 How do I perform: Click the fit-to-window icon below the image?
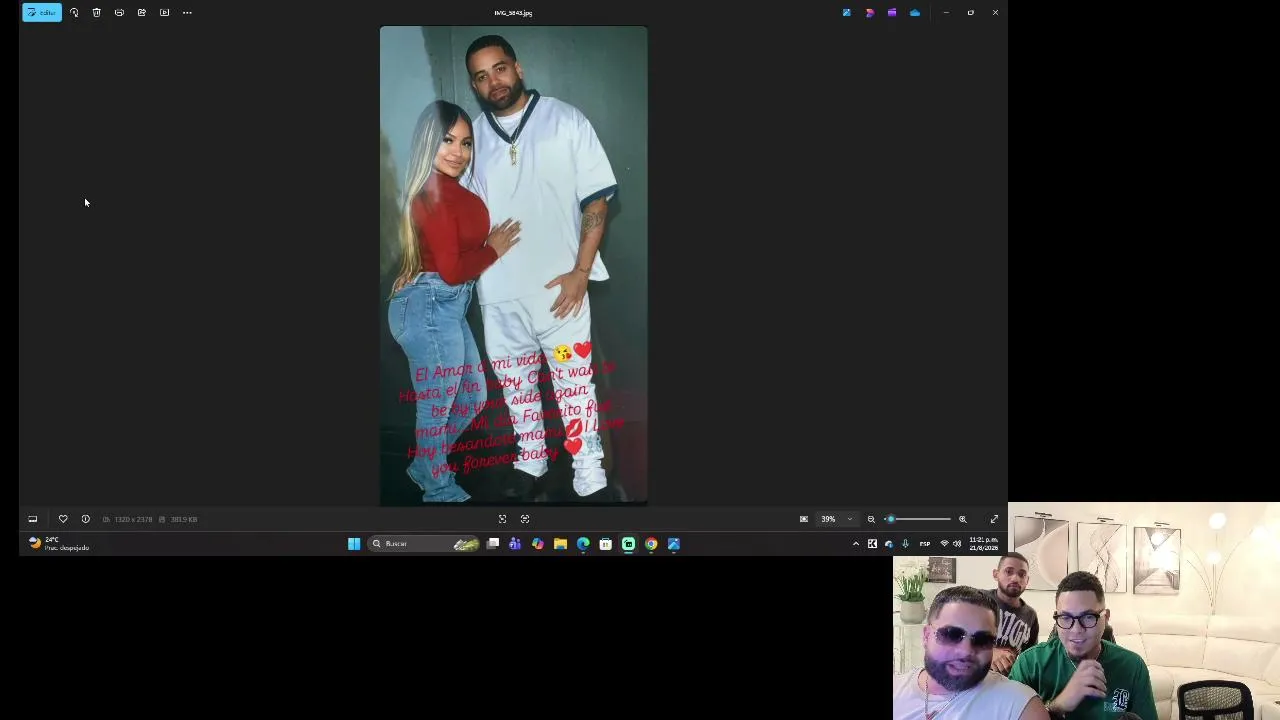click(502, 519)
